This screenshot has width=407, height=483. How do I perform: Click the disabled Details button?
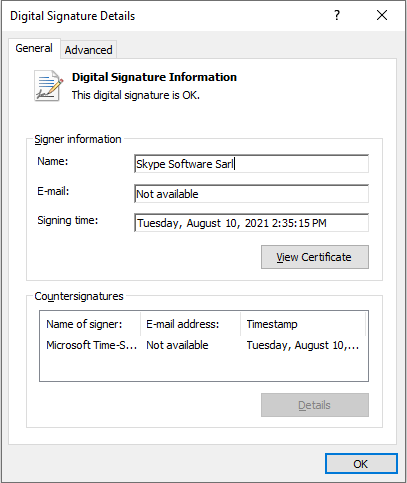pos(315,405)
